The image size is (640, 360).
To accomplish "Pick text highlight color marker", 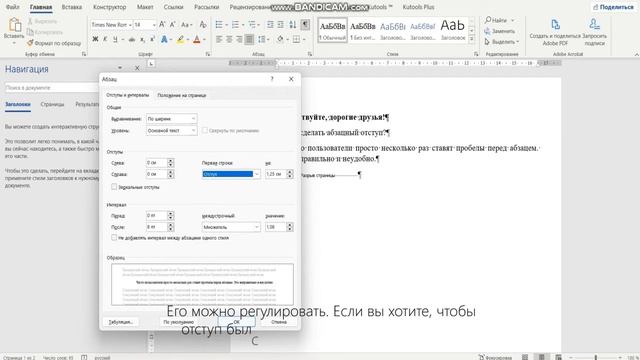I will 180,40.
